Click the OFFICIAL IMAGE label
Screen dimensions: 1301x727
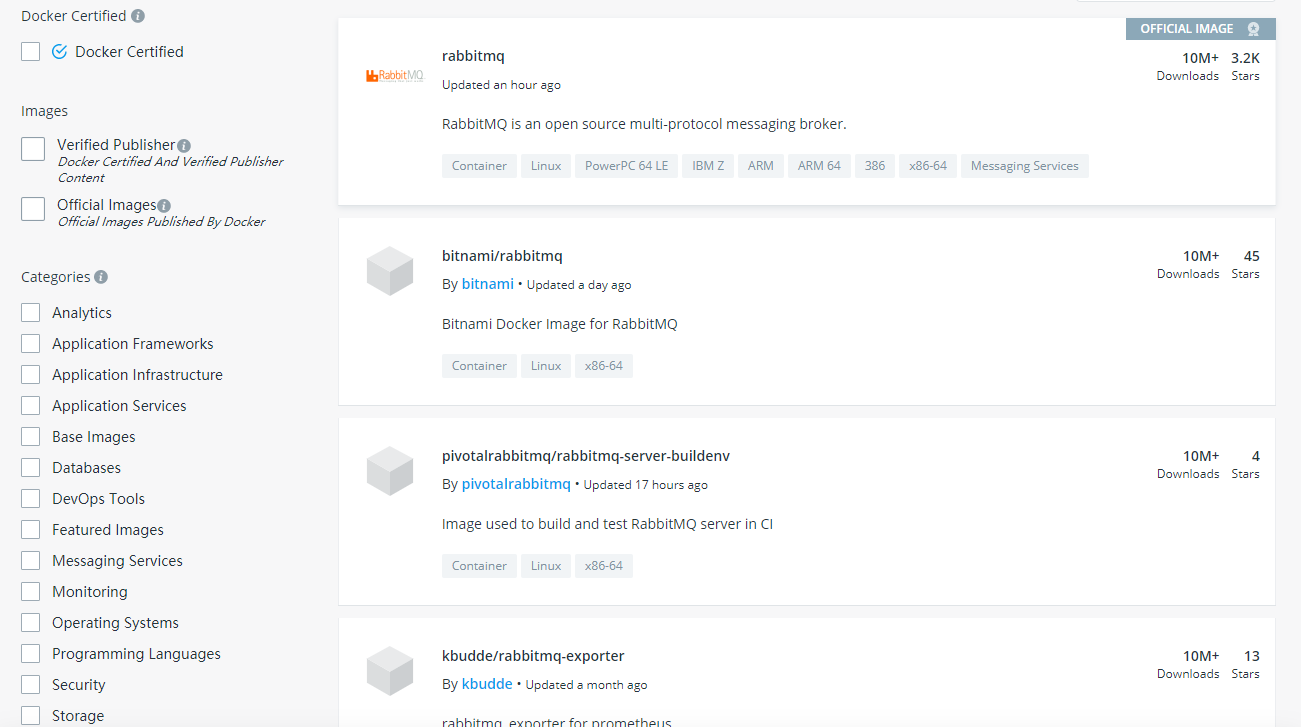coord(1187,29)
